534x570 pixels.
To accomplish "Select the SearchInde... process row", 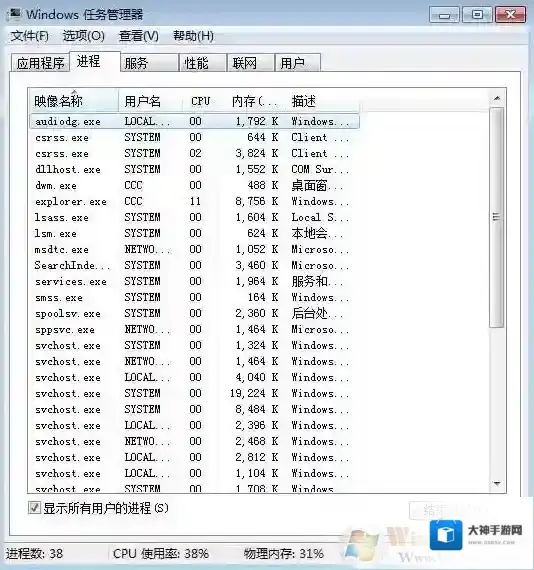I will pyautogui.click(x=194, y=265).
